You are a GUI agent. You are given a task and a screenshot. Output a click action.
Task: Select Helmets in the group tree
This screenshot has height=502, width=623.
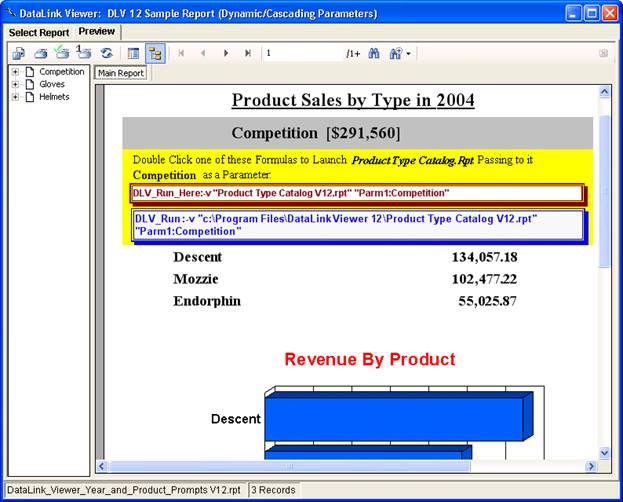point(54,97)
